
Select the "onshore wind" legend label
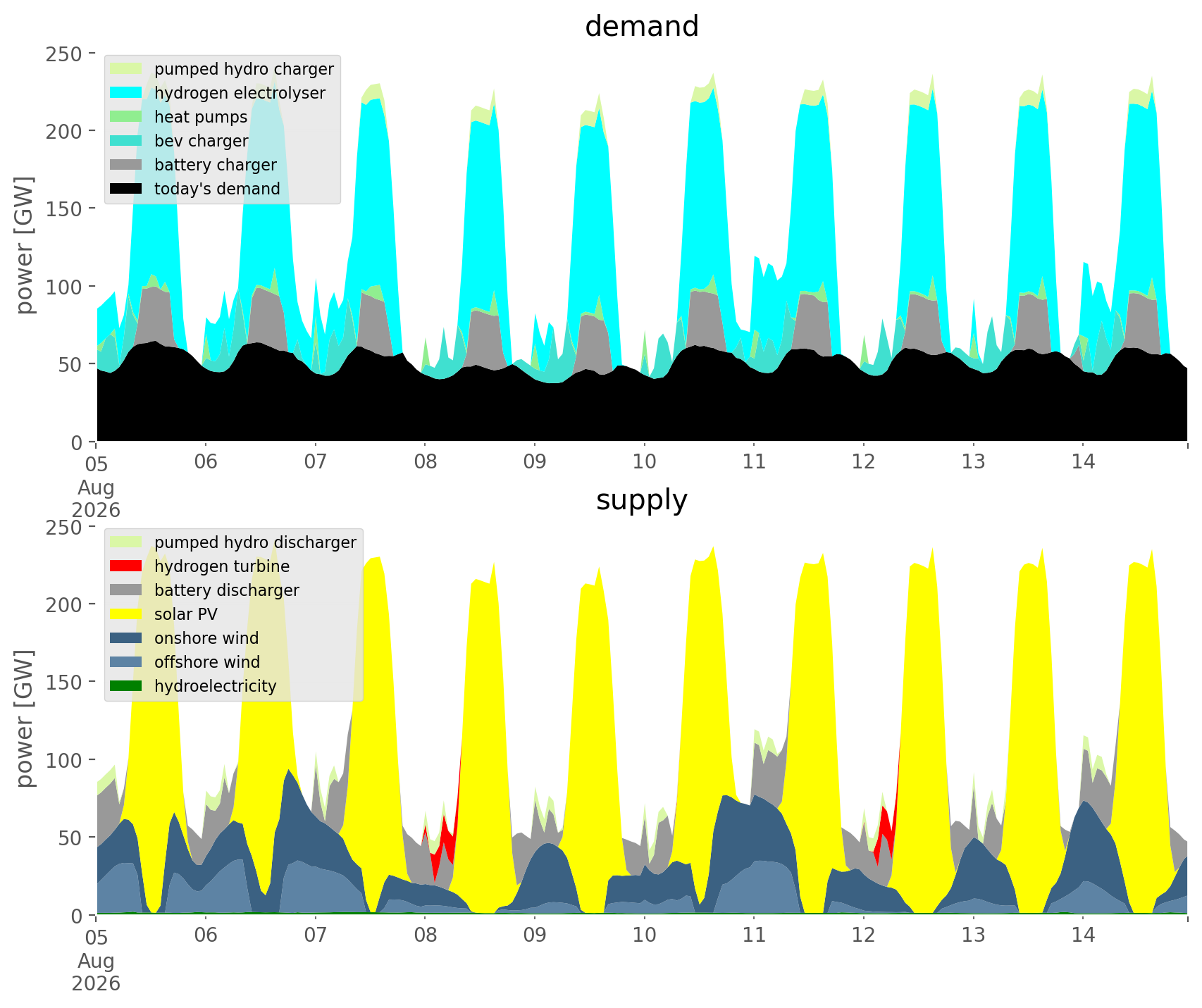[x=206, y=638]
